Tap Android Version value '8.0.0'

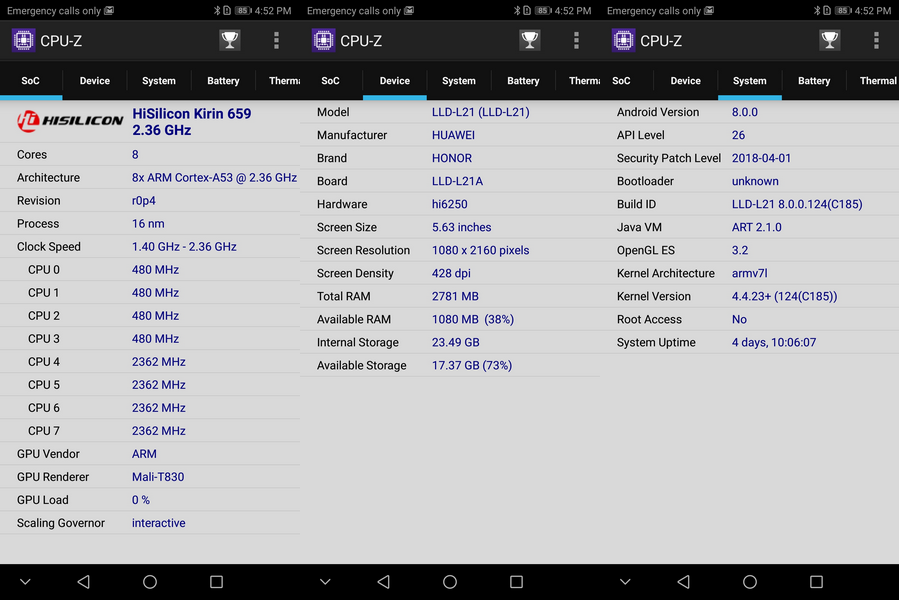click(x=745, y=112)
